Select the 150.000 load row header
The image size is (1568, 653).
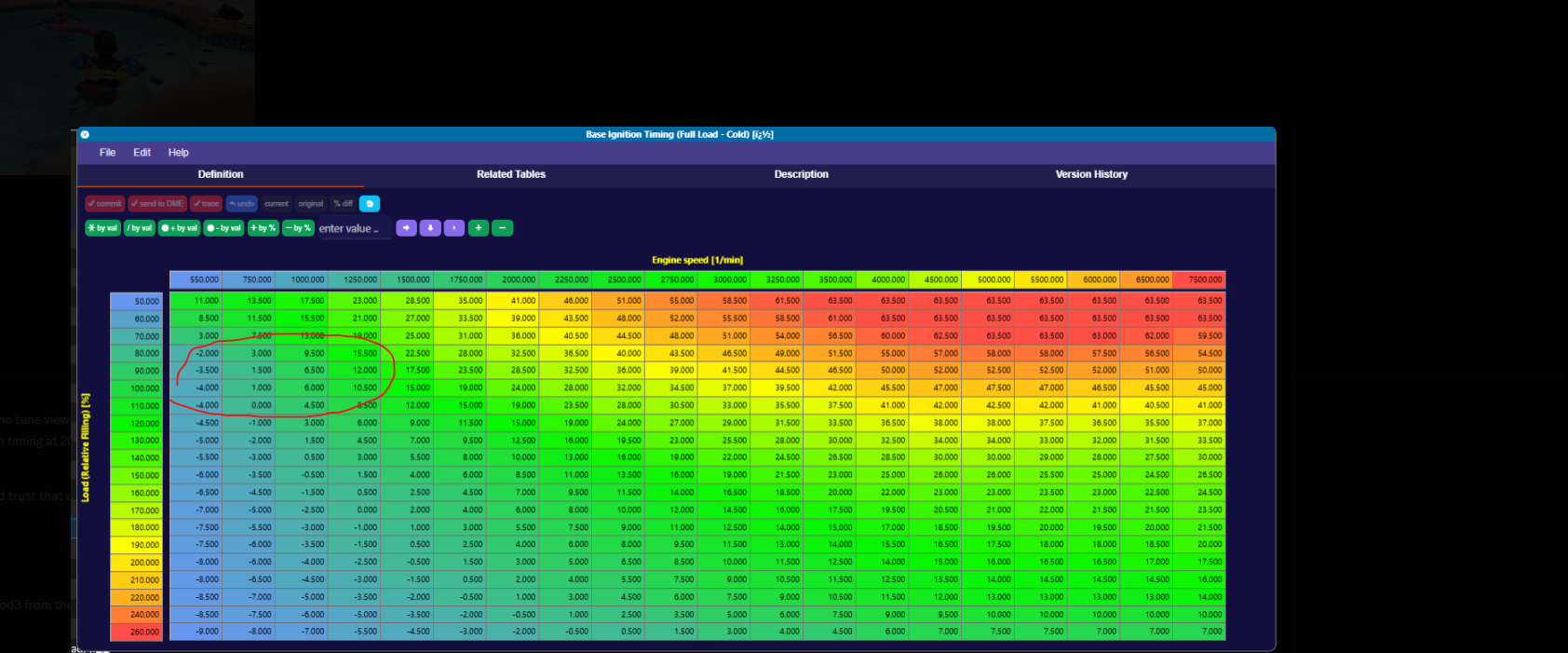(137, 475)
